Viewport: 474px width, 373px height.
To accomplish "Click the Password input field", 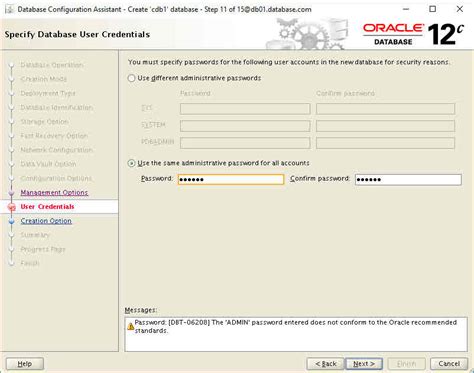I will point(231,179).
